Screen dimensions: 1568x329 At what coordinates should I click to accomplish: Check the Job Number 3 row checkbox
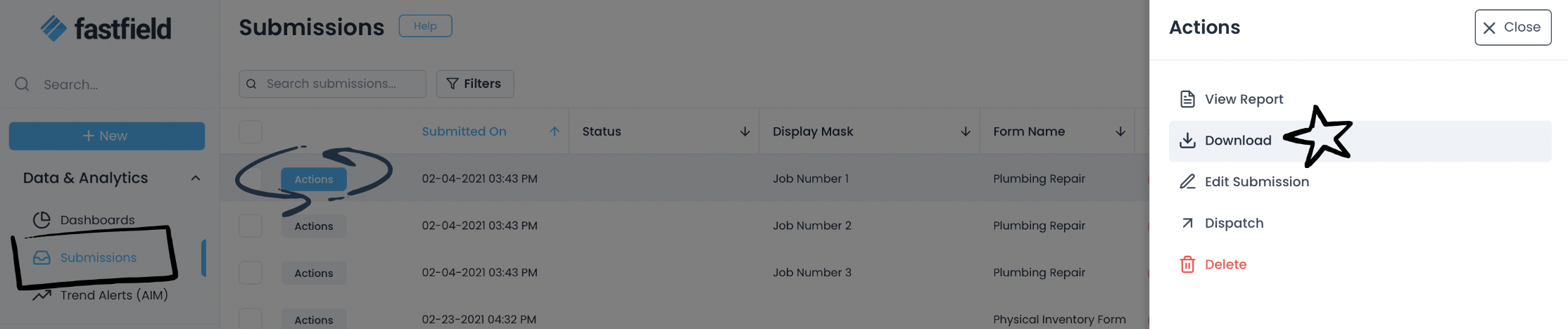tap(251, 273)
